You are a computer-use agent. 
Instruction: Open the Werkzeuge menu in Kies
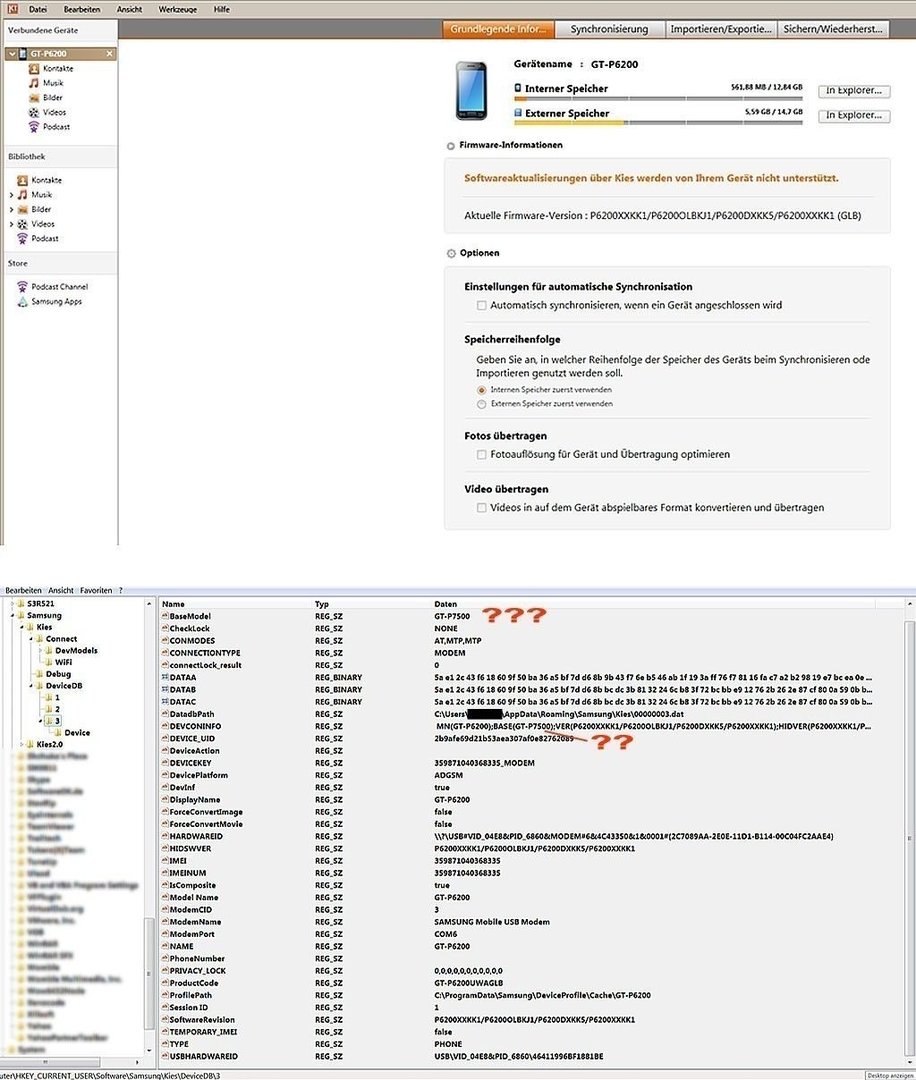click(x=178, y=9)
